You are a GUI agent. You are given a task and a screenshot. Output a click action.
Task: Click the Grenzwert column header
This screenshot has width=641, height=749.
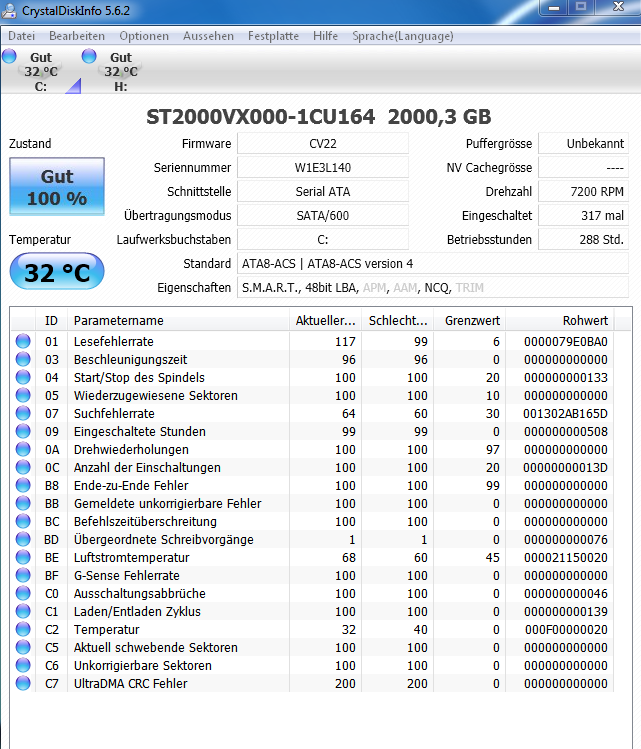pyautogui.click(x=470, y=321)
